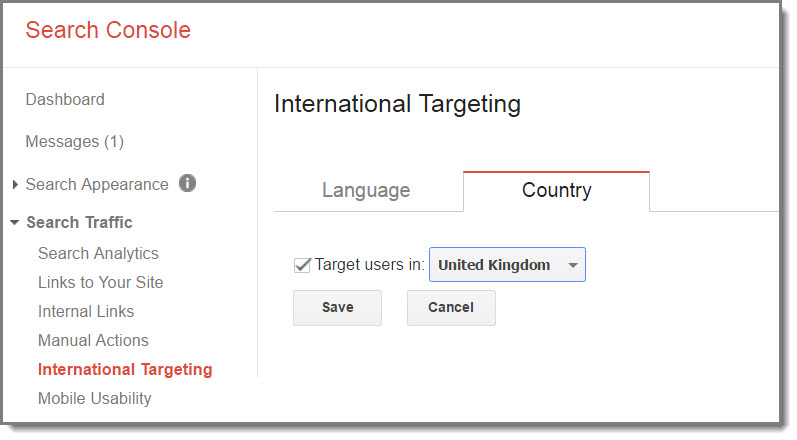Switch to the Language tab

[x=366, y=191]
